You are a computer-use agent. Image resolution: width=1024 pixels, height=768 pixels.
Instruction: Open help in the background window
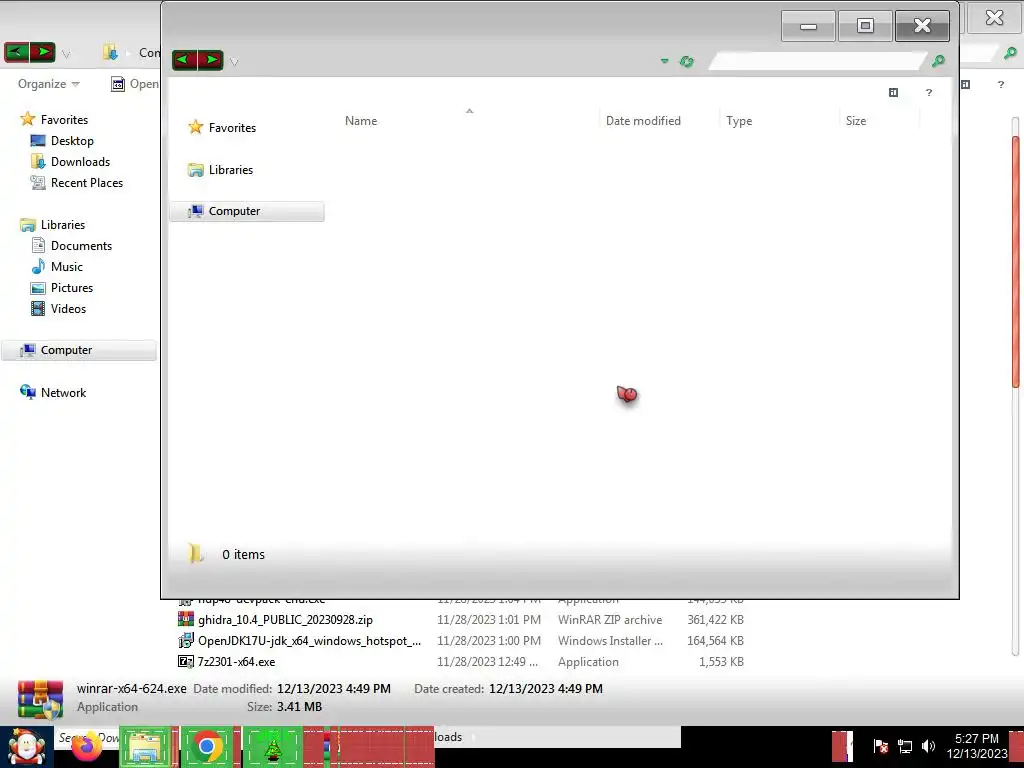point(1000,84)
